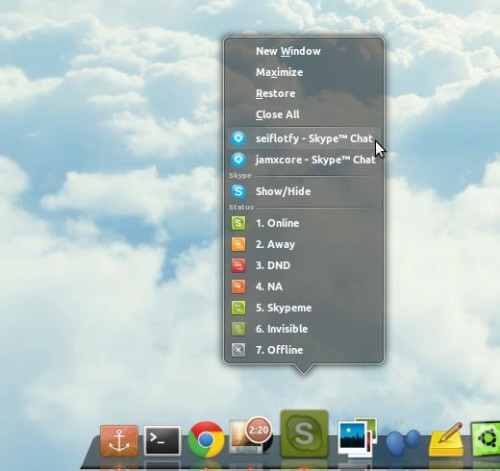Set Skype status to 7. Offline
The width and height of the screenshot is (500, 471).
coord(303,350)
